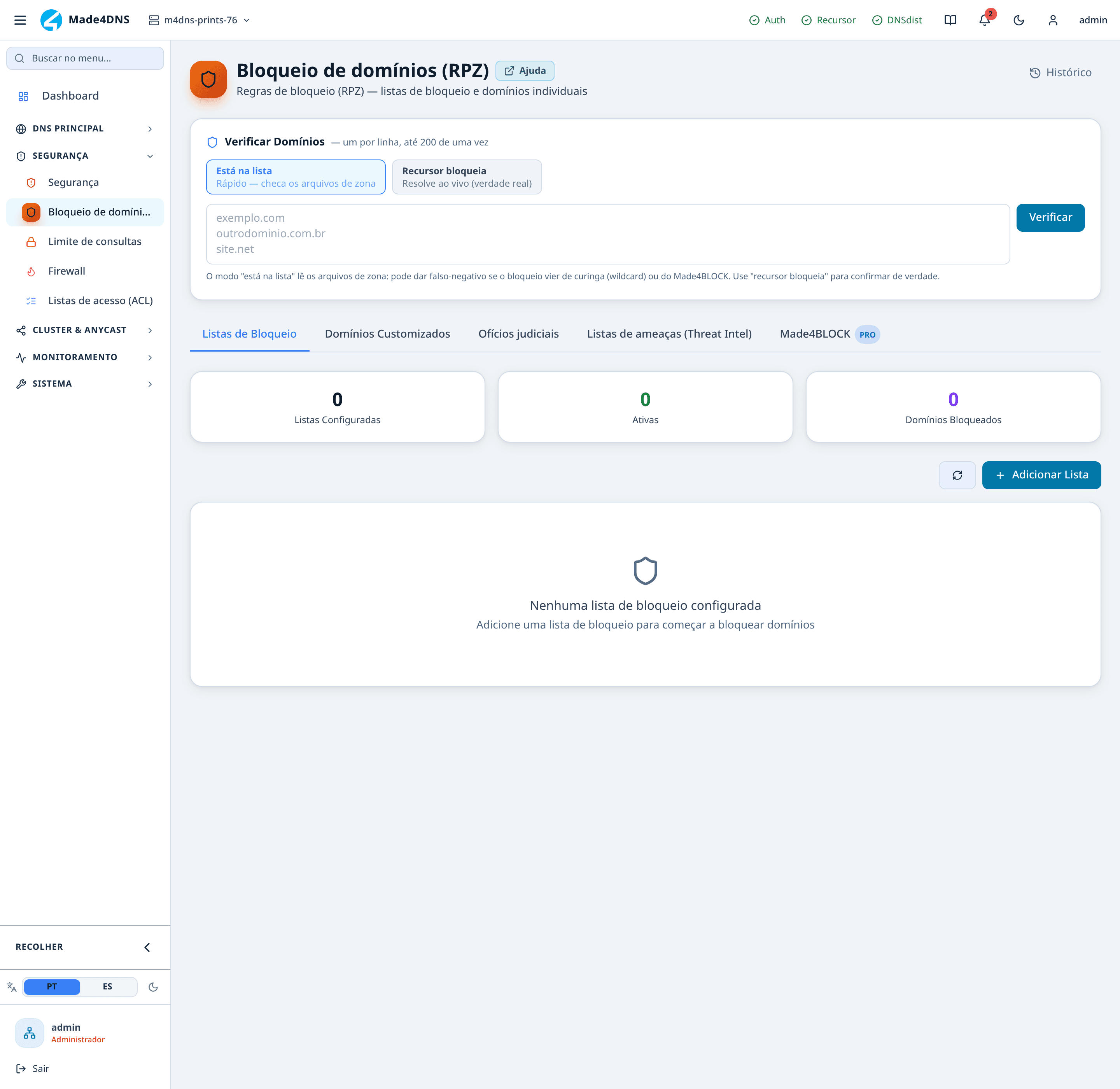This screenshot has height=1089, width=1120.
Task: Click the Recursor status indicator
Action: point(828,20)
